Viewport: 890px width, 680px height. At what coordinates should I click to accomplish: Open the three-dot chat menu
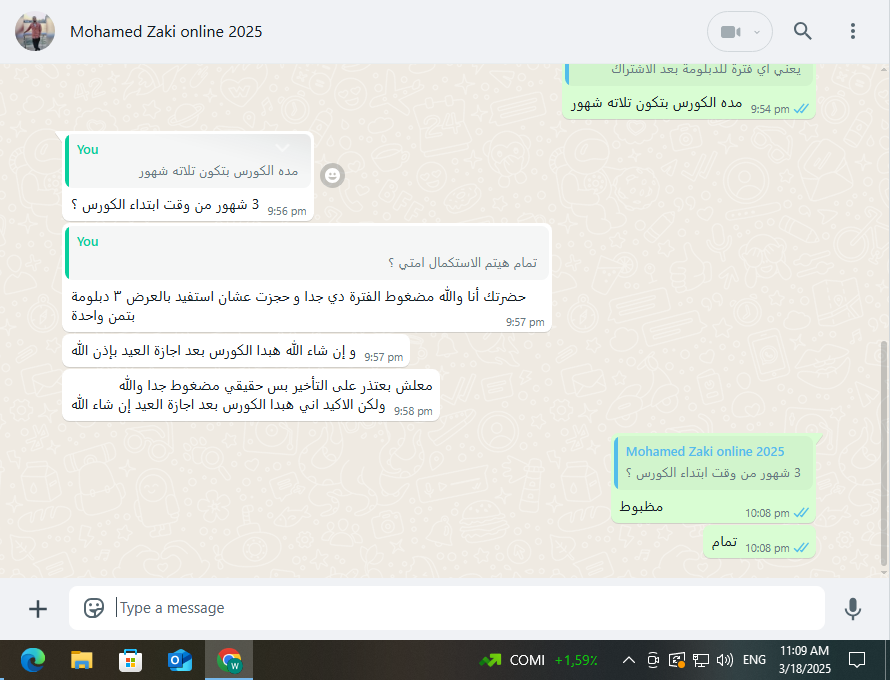[x=853, y=31]
